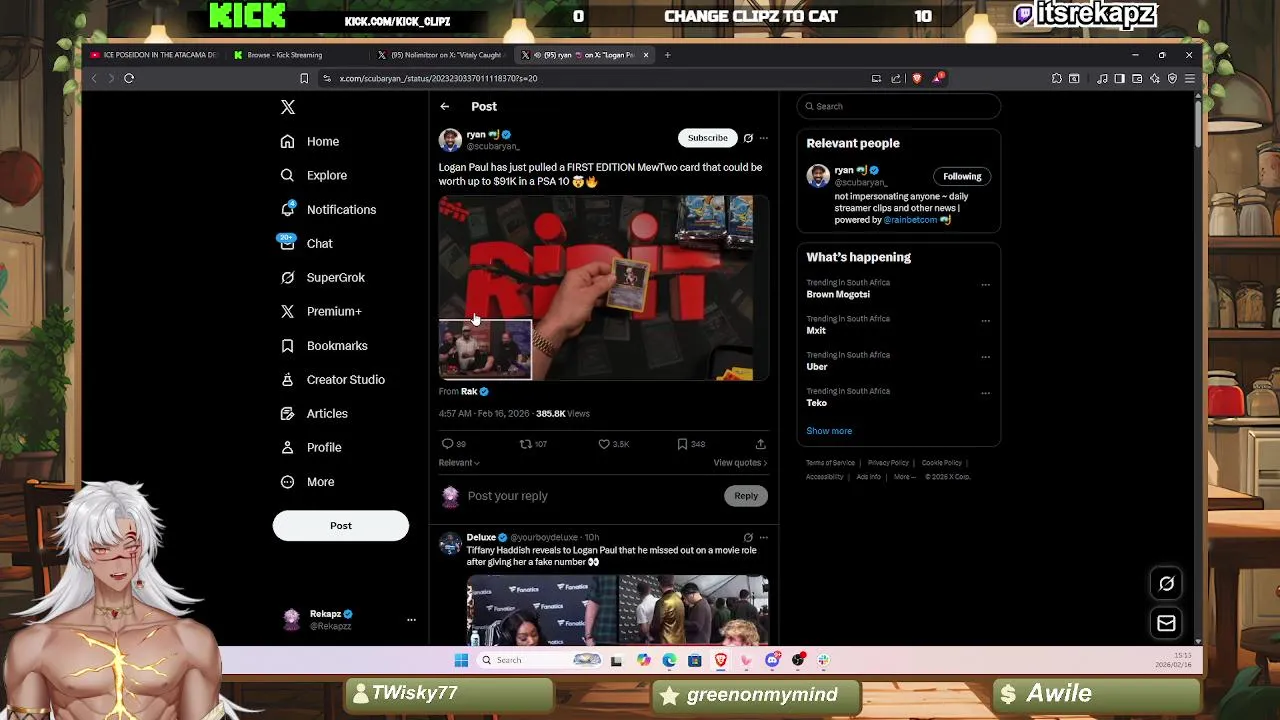Open the X logo home link
The image size is (1280, 720).
pos(288,107)
